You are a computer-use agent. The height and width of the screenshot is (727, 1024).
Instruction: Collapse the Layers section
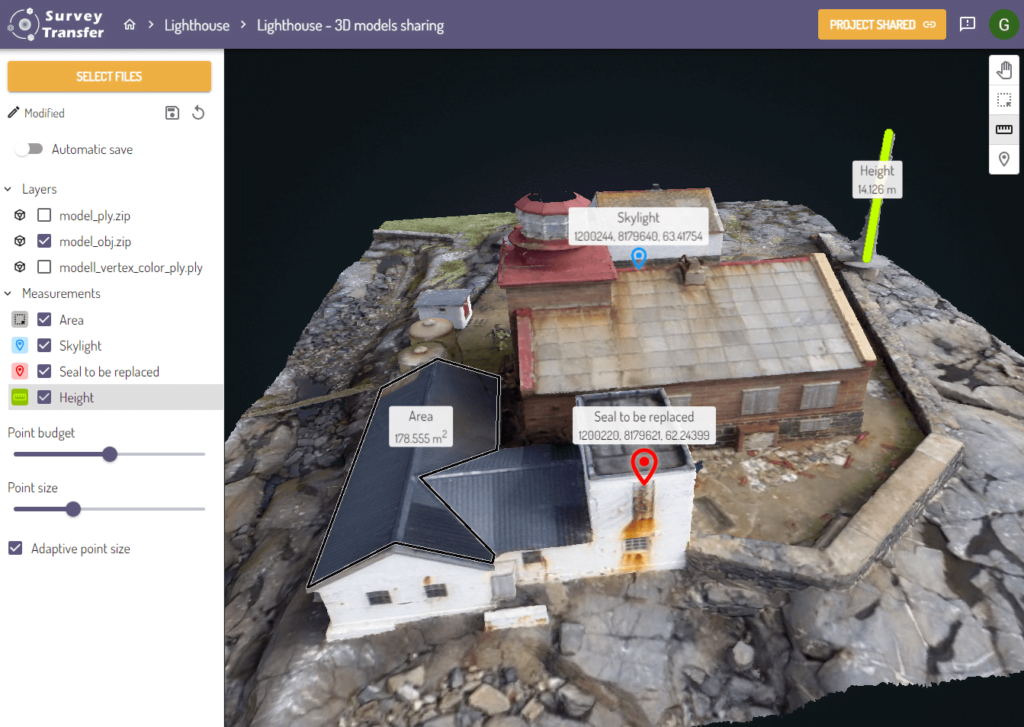(x=9, y=189)
